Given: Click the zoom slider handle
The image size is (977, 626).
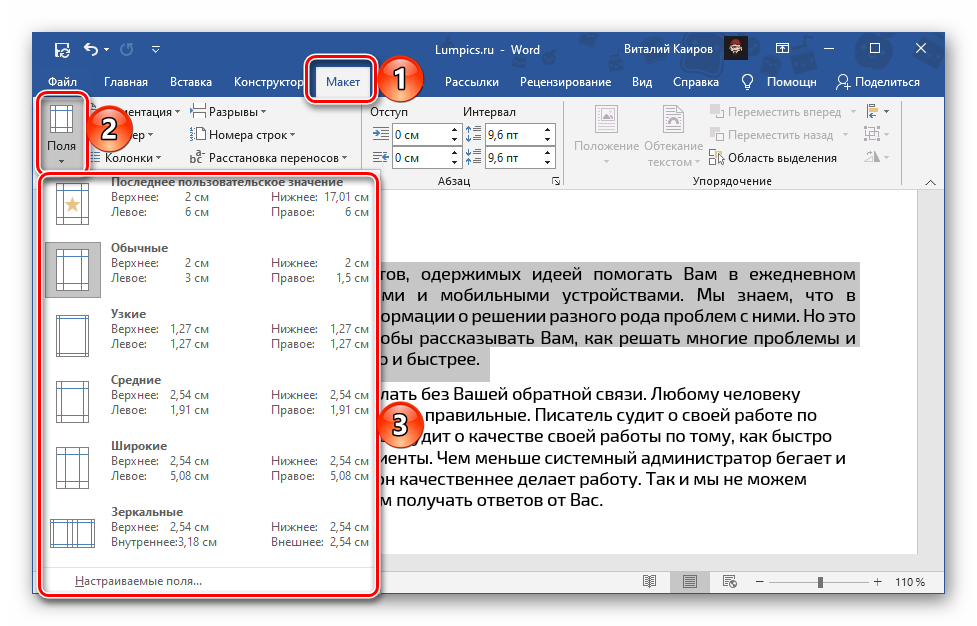Looking at the screenshot, I should (820, 582).
